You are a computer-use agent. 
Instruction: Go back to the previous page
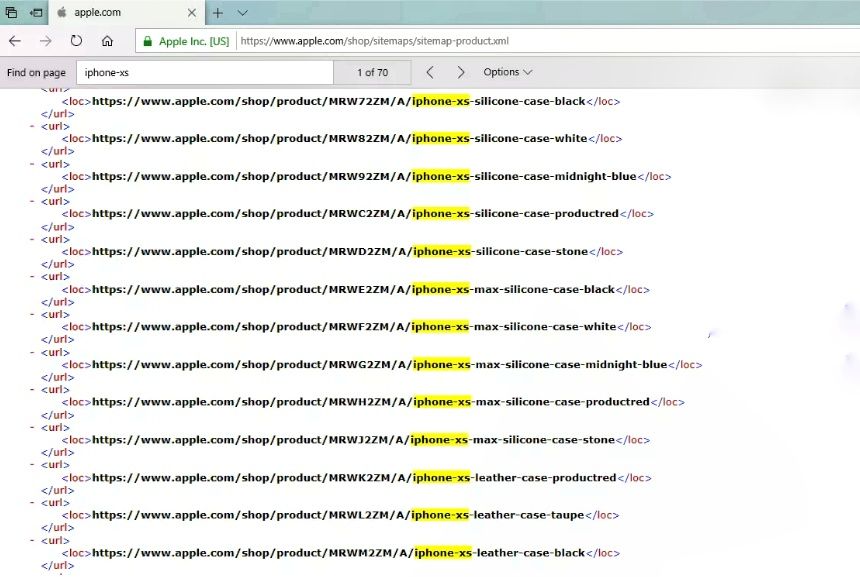[15, 41]
